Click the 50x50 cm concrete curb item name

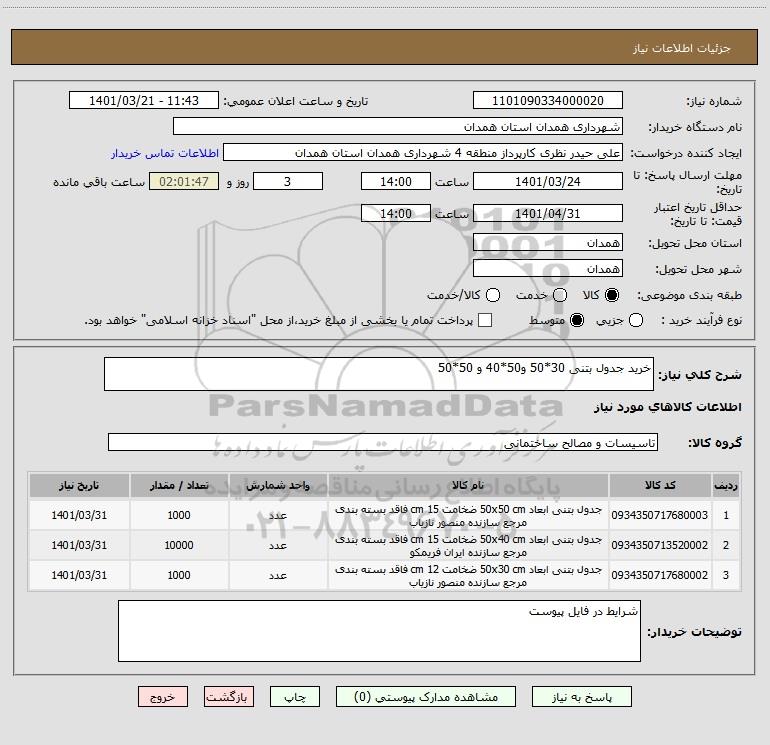(468, 516)
